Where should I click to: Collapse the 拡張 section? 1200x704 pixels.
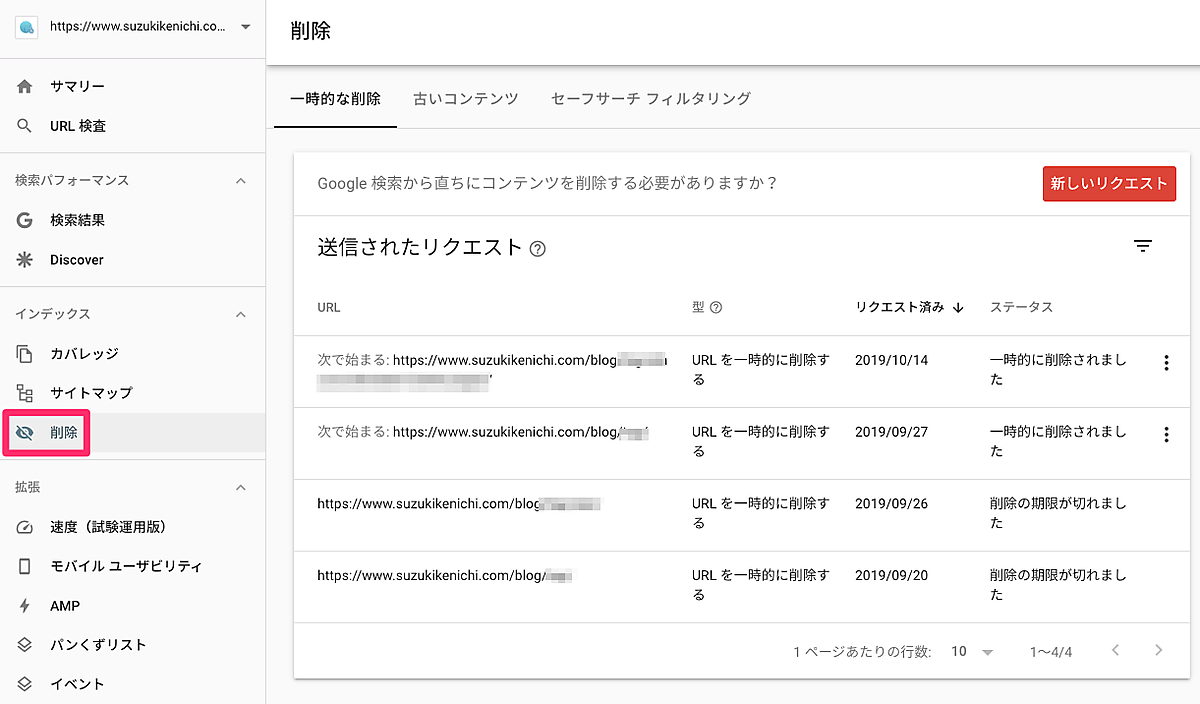(x=240, y=488)
